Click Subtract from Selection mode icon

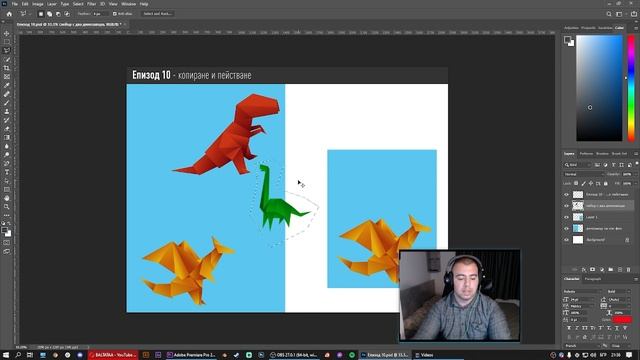[58, 14]
